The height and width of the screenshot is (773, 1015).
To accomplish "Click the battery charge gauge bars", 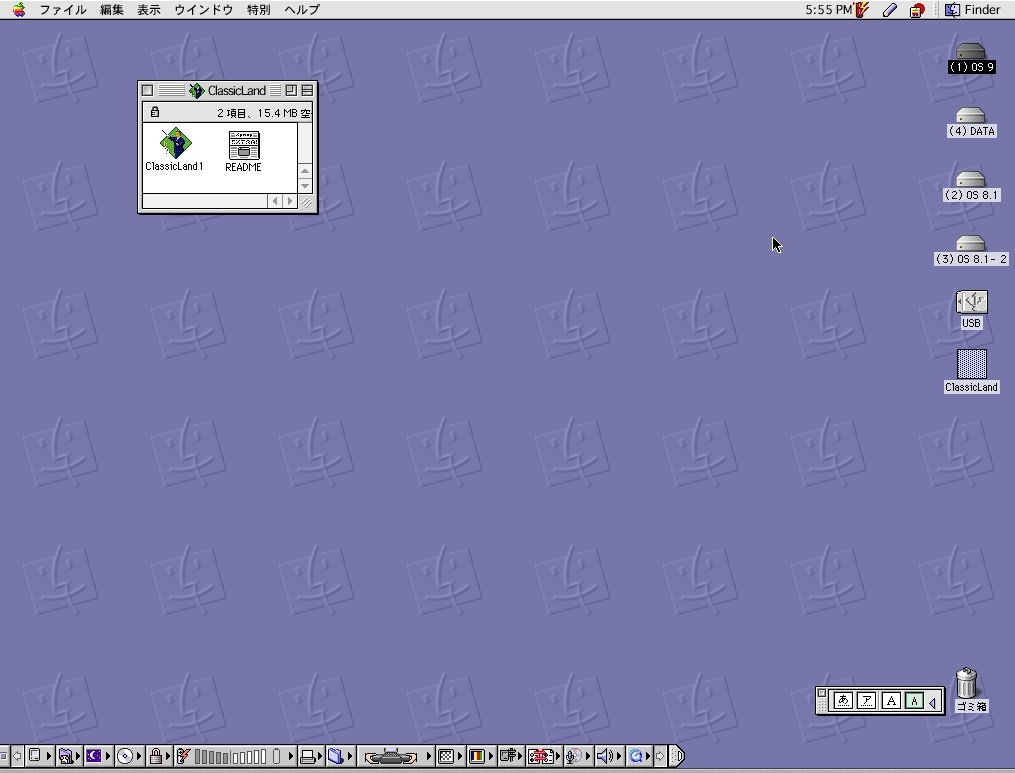I will click(230, 756).
